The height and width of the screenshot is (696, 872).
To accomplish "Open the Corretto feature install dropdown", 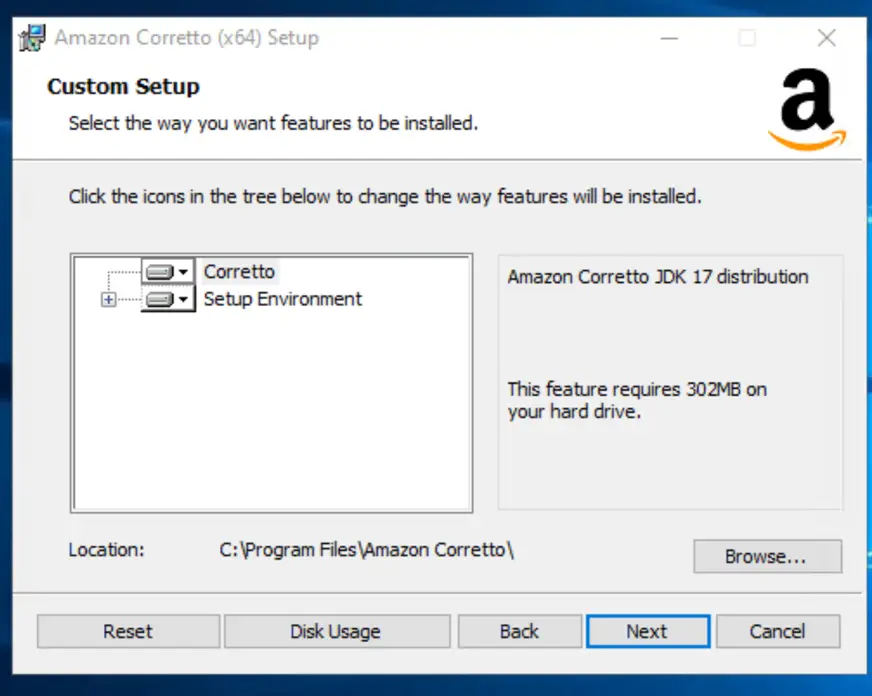I will pos(168,272).
